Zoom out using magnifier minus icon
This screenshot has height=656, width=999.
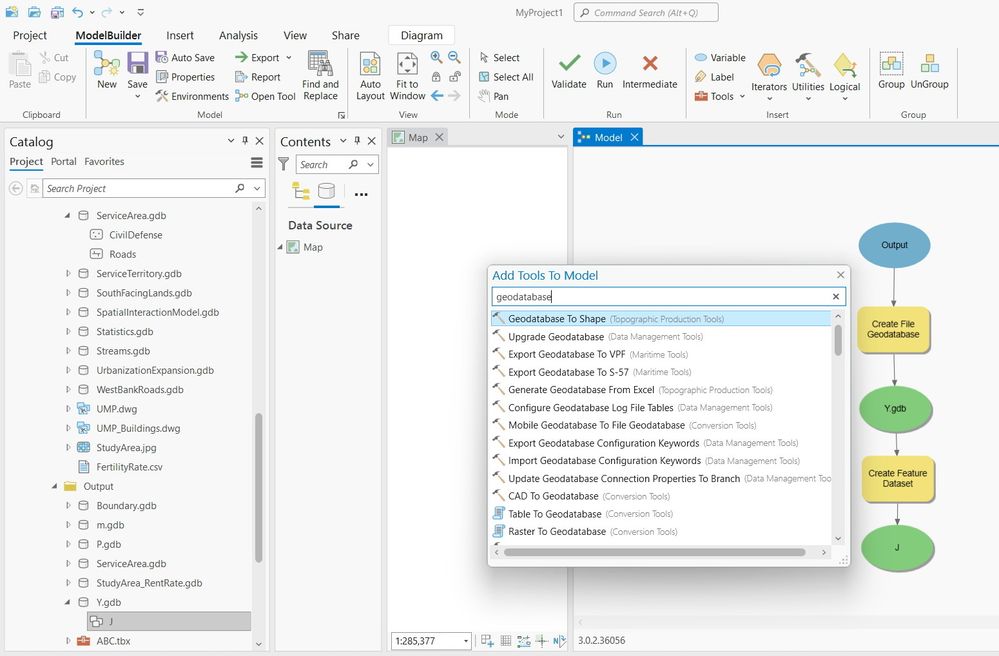coord(454,57)
